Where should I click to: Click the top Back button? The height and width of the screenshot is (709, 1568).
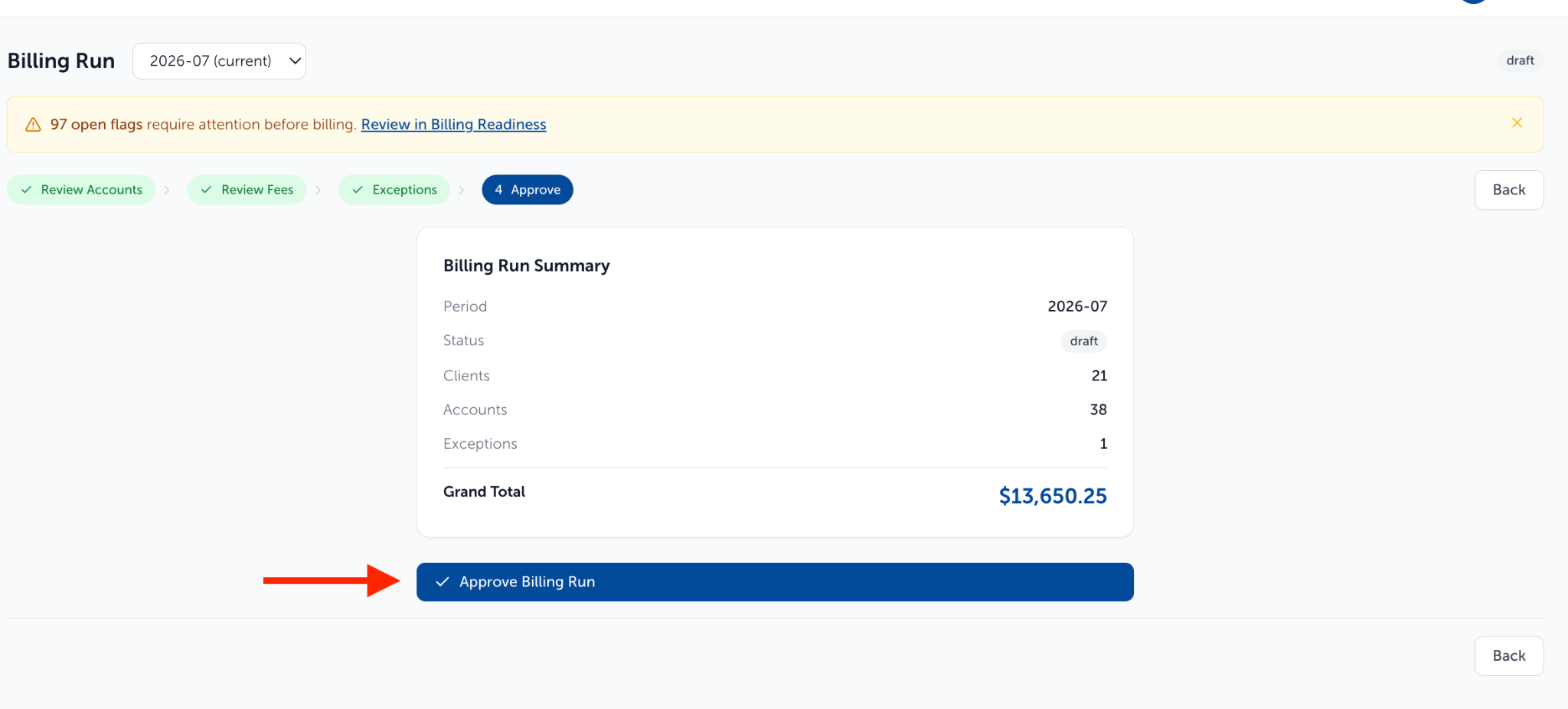click(x=1509, y=190)
